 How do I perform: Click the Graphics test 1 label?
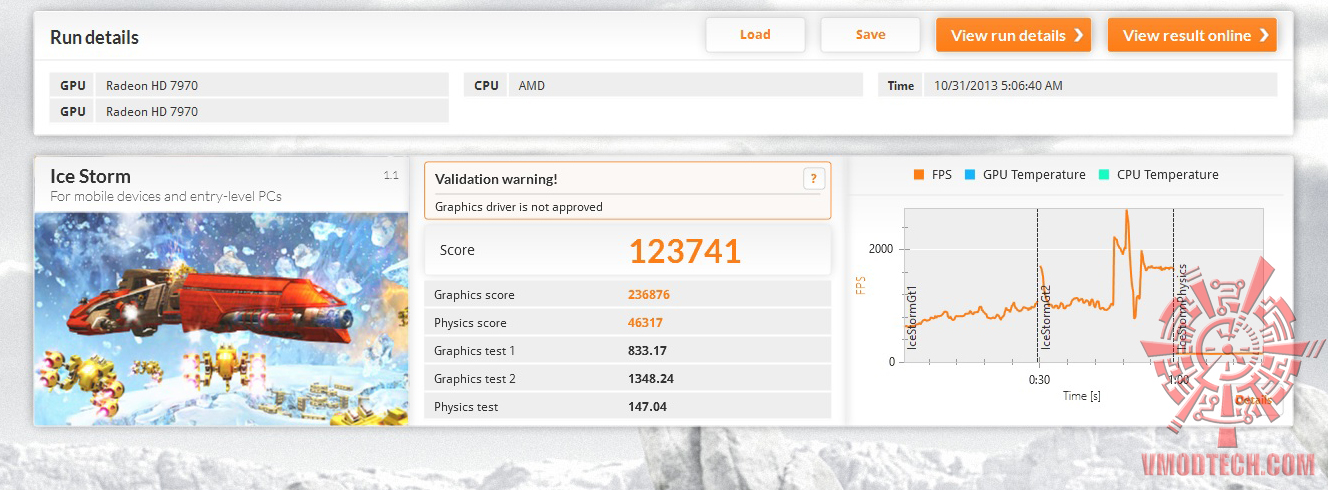pos(475,351)
